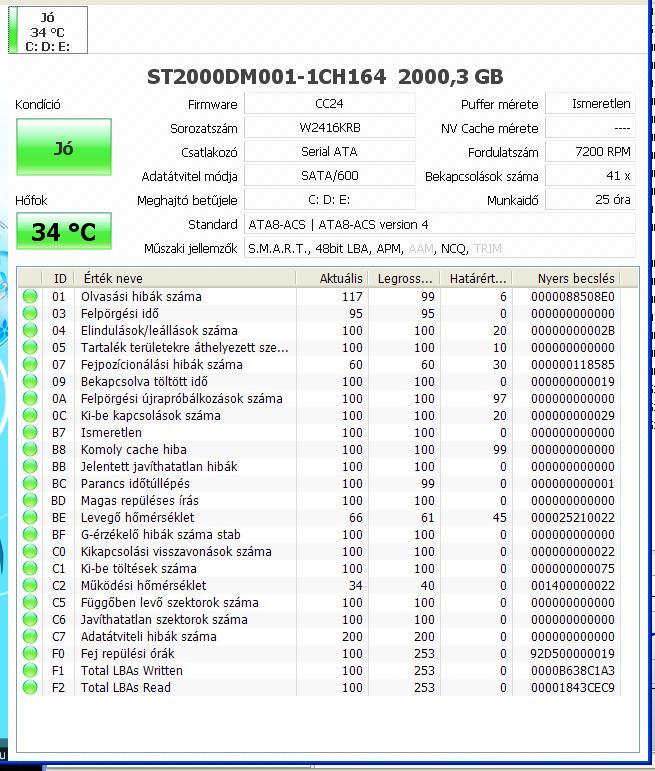Sort by Legross... column header
Image resolution: width=655 pixels, height=771 pixels.
click(404, 278)
